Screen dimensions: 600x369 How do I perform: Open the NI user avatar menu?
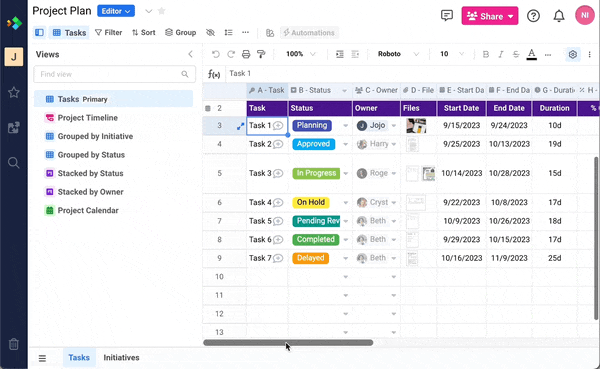coord(585,15)
